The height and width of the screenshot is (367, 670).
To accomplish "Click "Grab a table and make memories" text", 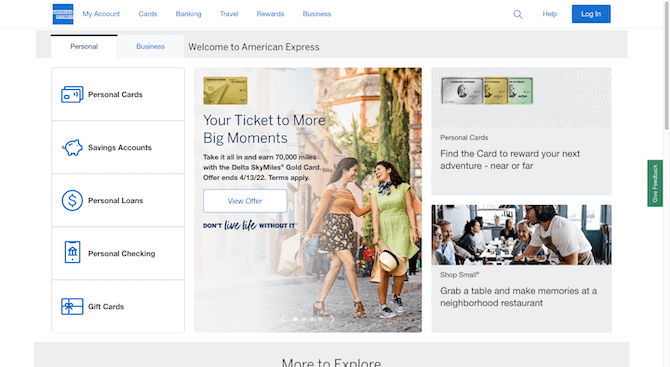I will coord(519,297).
